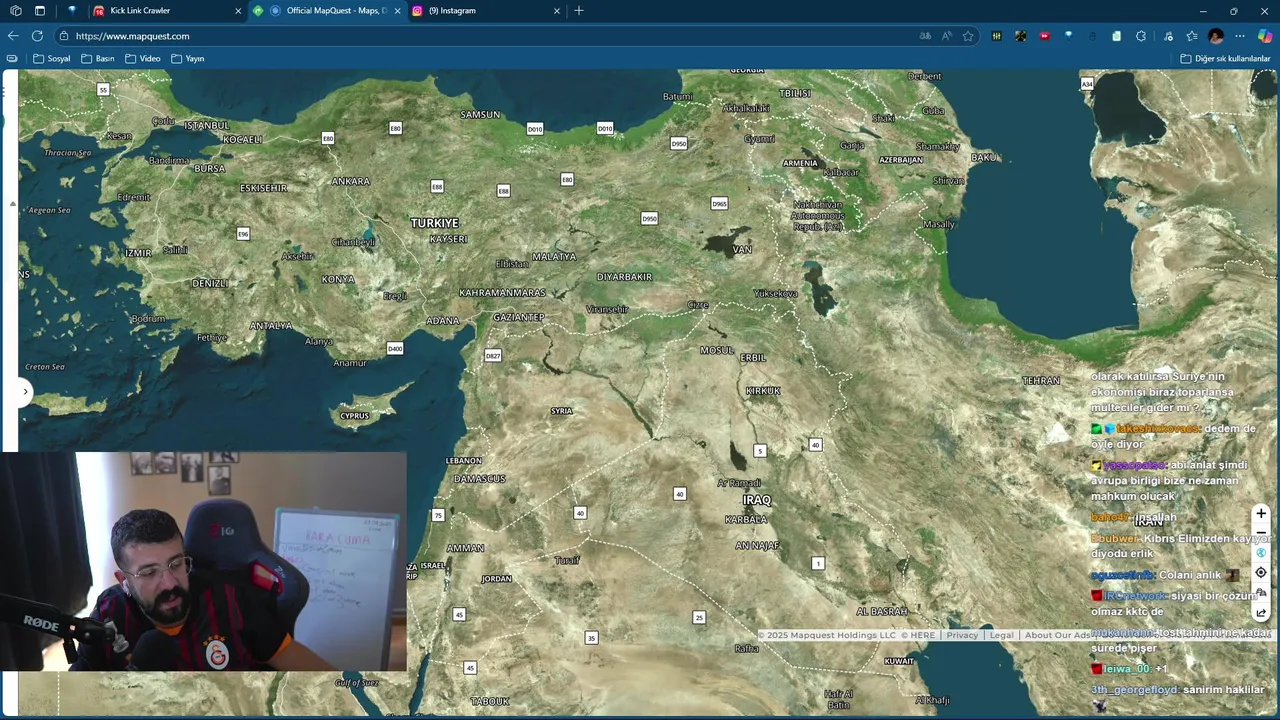Screen dimensions: 1280x720
Task: Expand the MapQuest side panel arrow
Action: [25, 391]
